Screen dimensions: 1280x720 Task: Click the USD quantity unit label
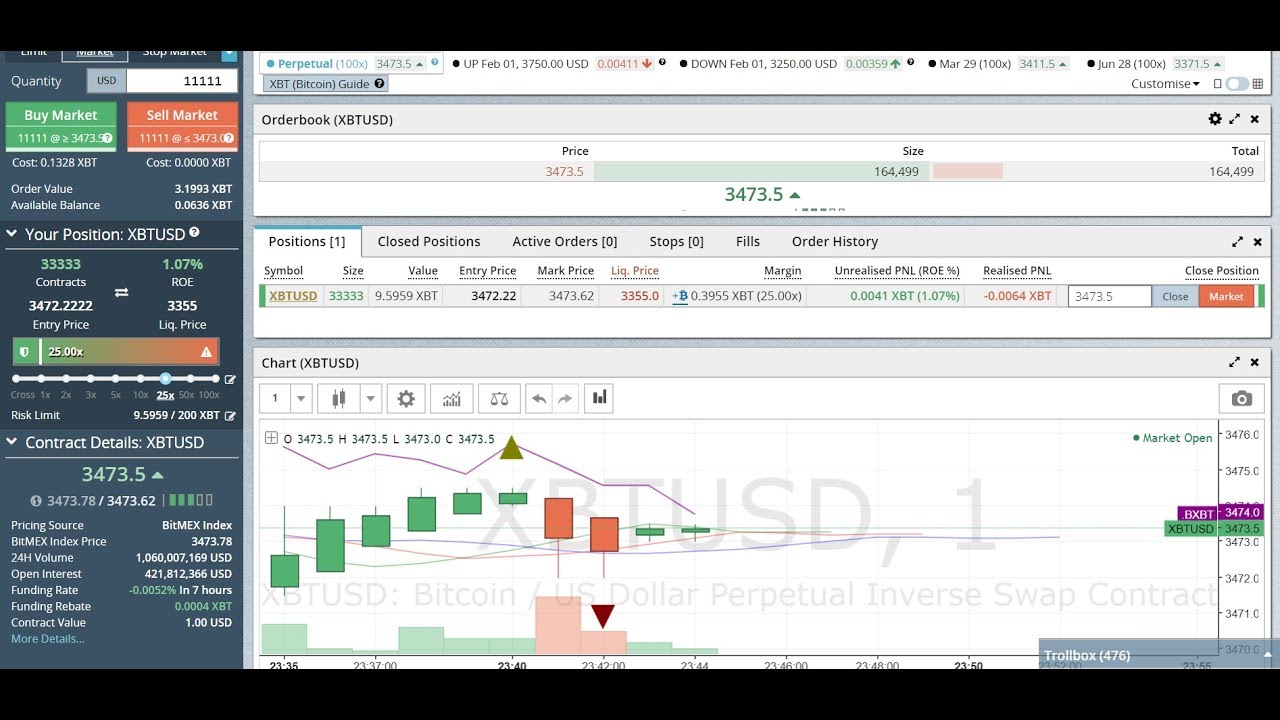tap(106, 81)
